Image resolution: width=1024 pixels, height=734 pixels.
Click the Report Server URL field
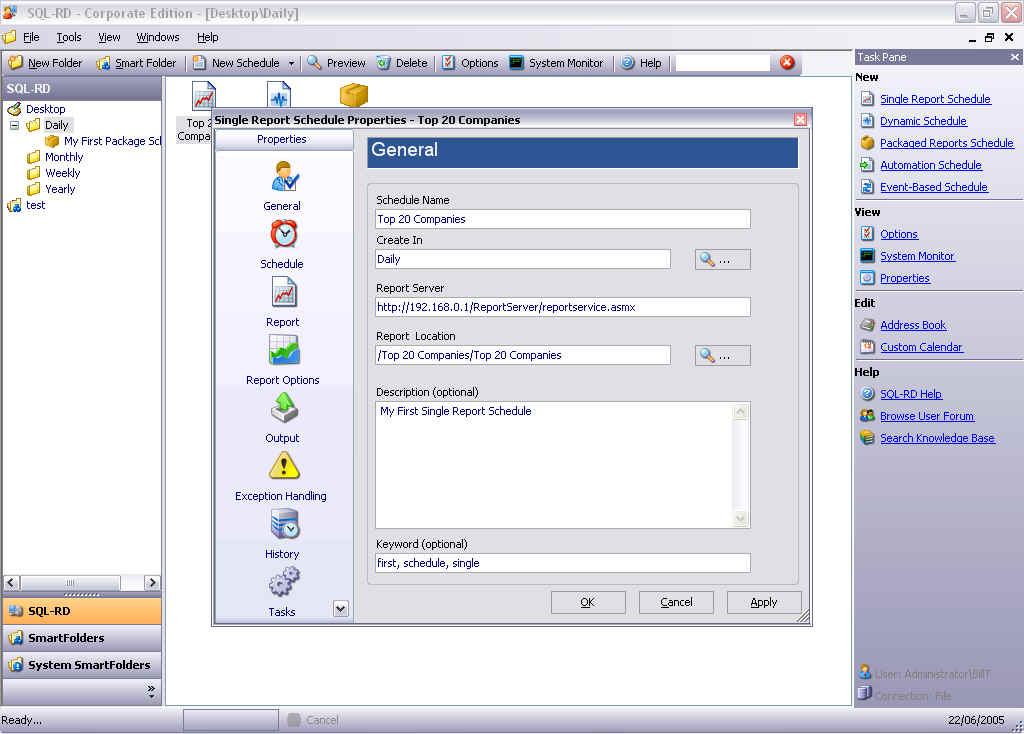(563, 308)
